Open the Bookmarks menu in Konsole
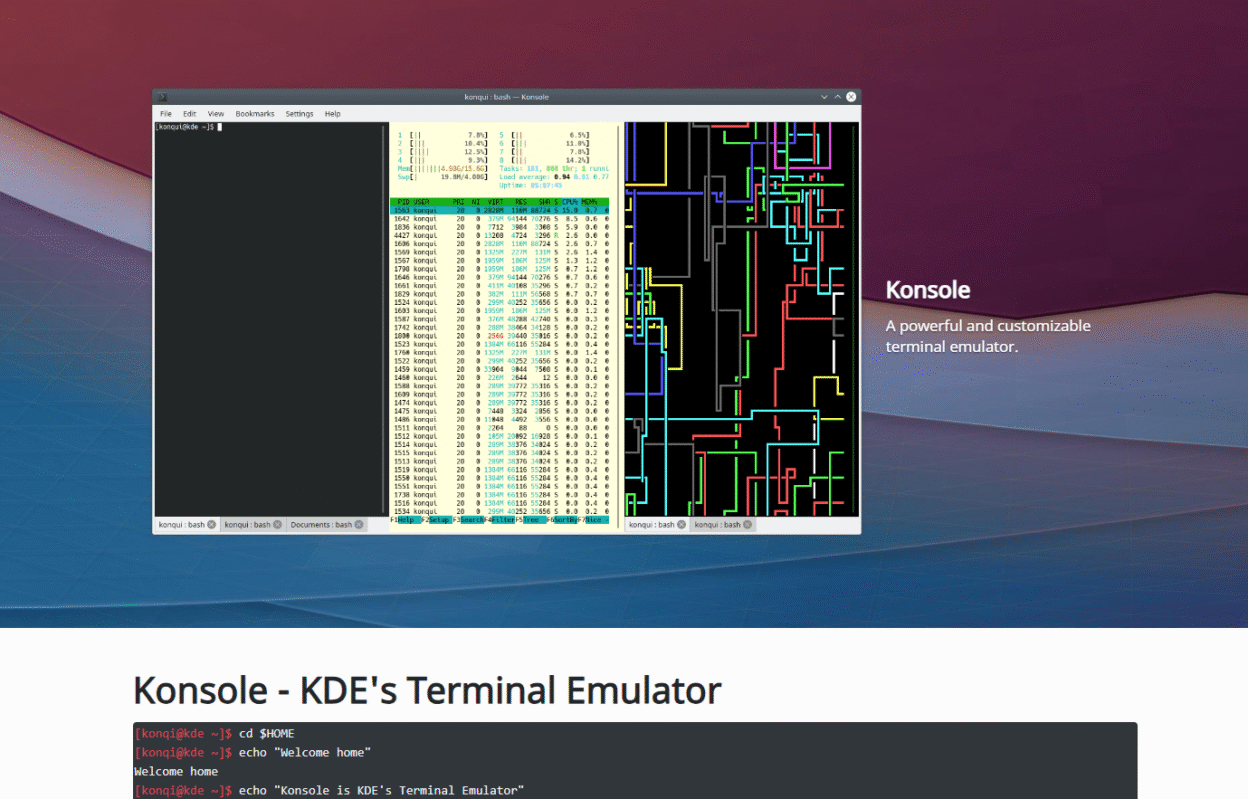Image resolution: width=1248 pixels, height=799 pixels. point(255,114)
